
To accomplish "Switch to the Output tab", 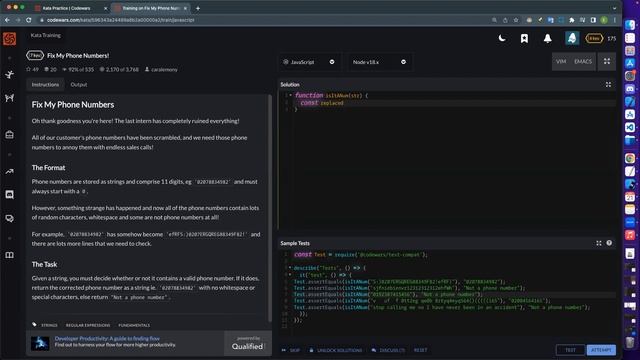I will coord(79,84).
